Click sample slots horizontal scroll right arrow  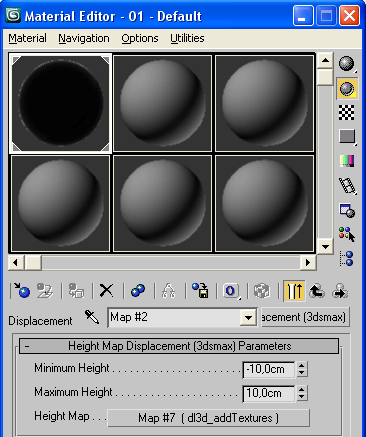coord(308,263)
